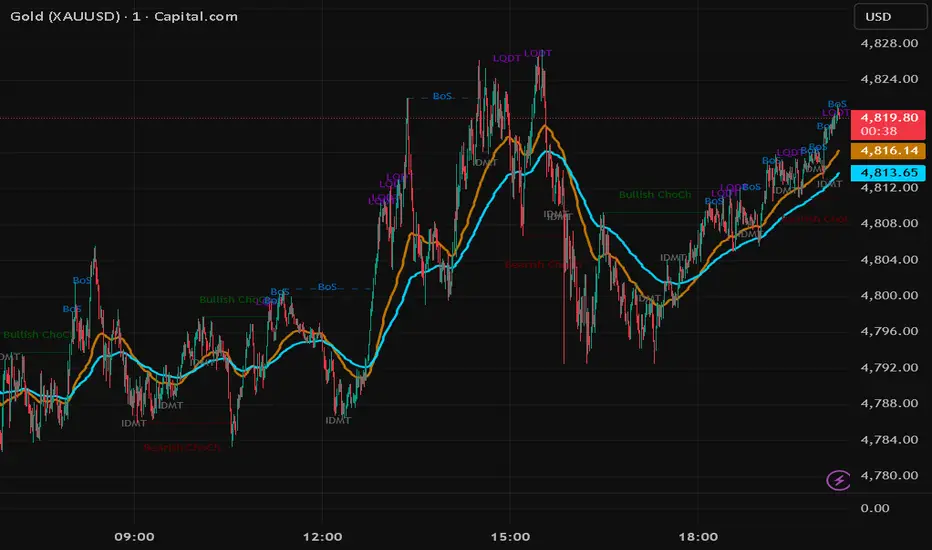This screenshot has width=932, height=550.
Task: Click the 4,796.00 price axis label
Action: tap(889, 331)
